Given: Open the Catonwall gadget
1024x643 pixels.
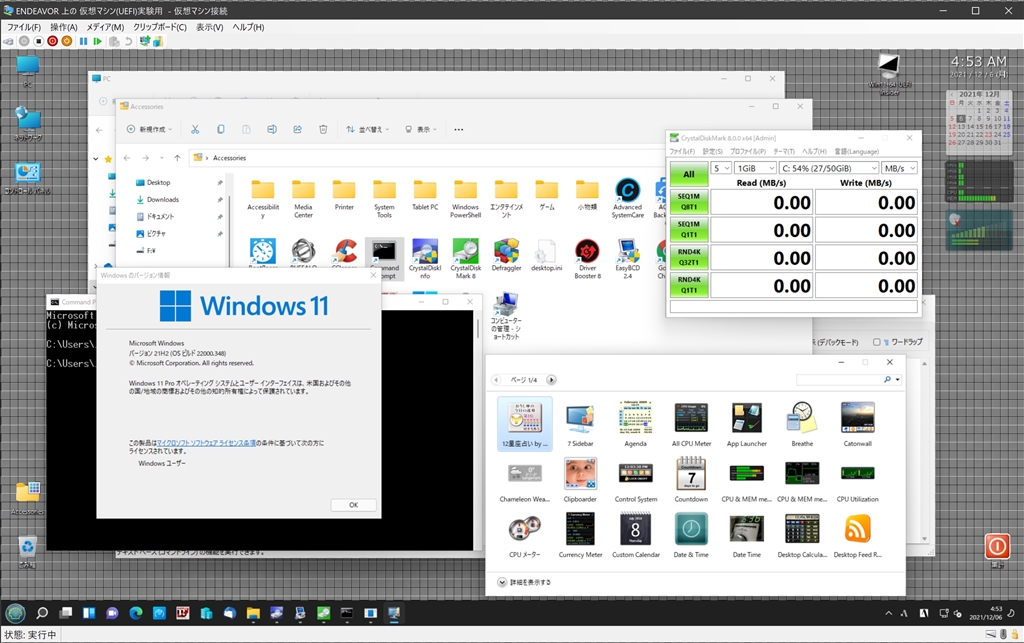Looking at the screenshot, I should click(857, 418).
